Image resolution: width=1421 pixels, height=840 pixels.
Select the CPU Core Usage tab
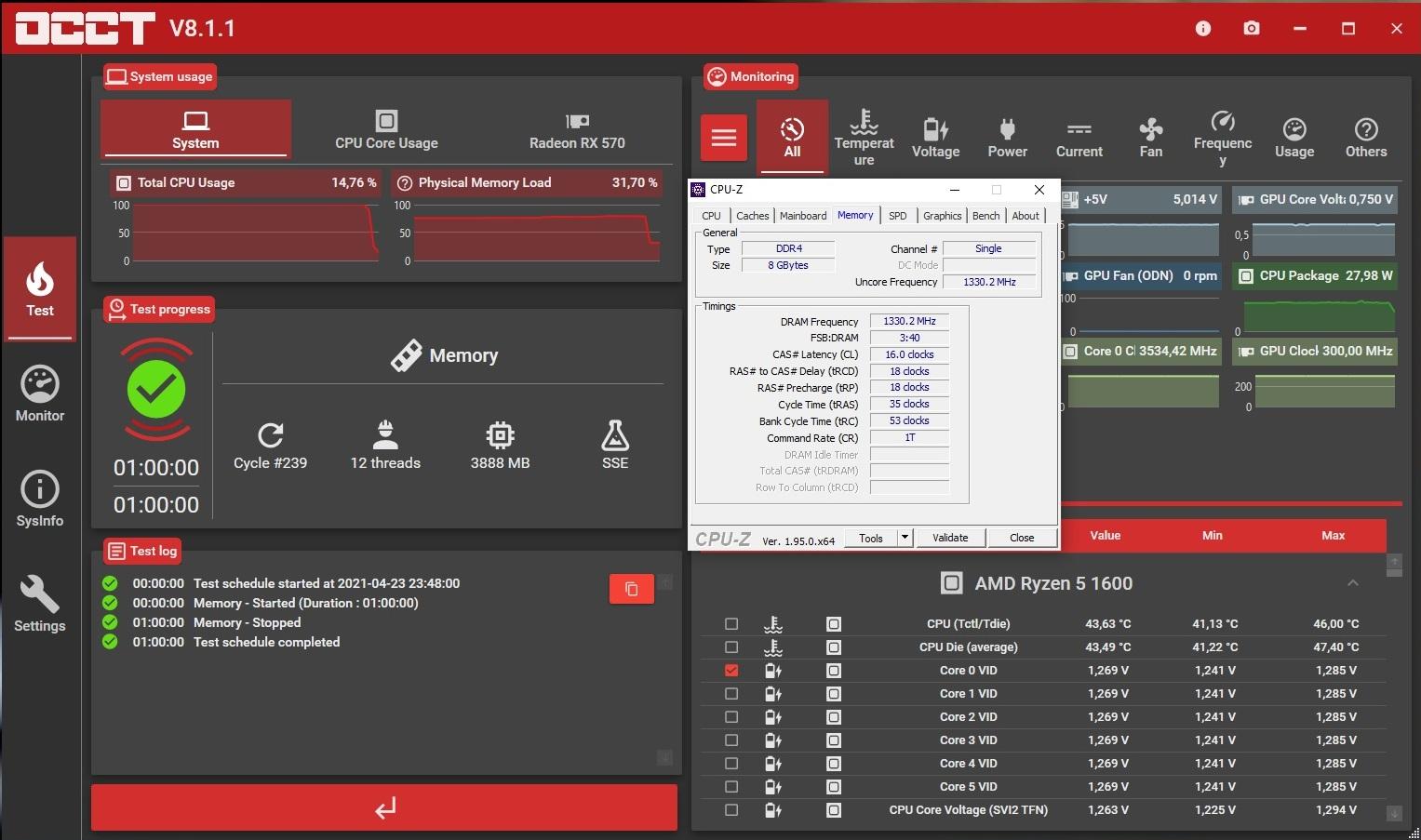386,129
